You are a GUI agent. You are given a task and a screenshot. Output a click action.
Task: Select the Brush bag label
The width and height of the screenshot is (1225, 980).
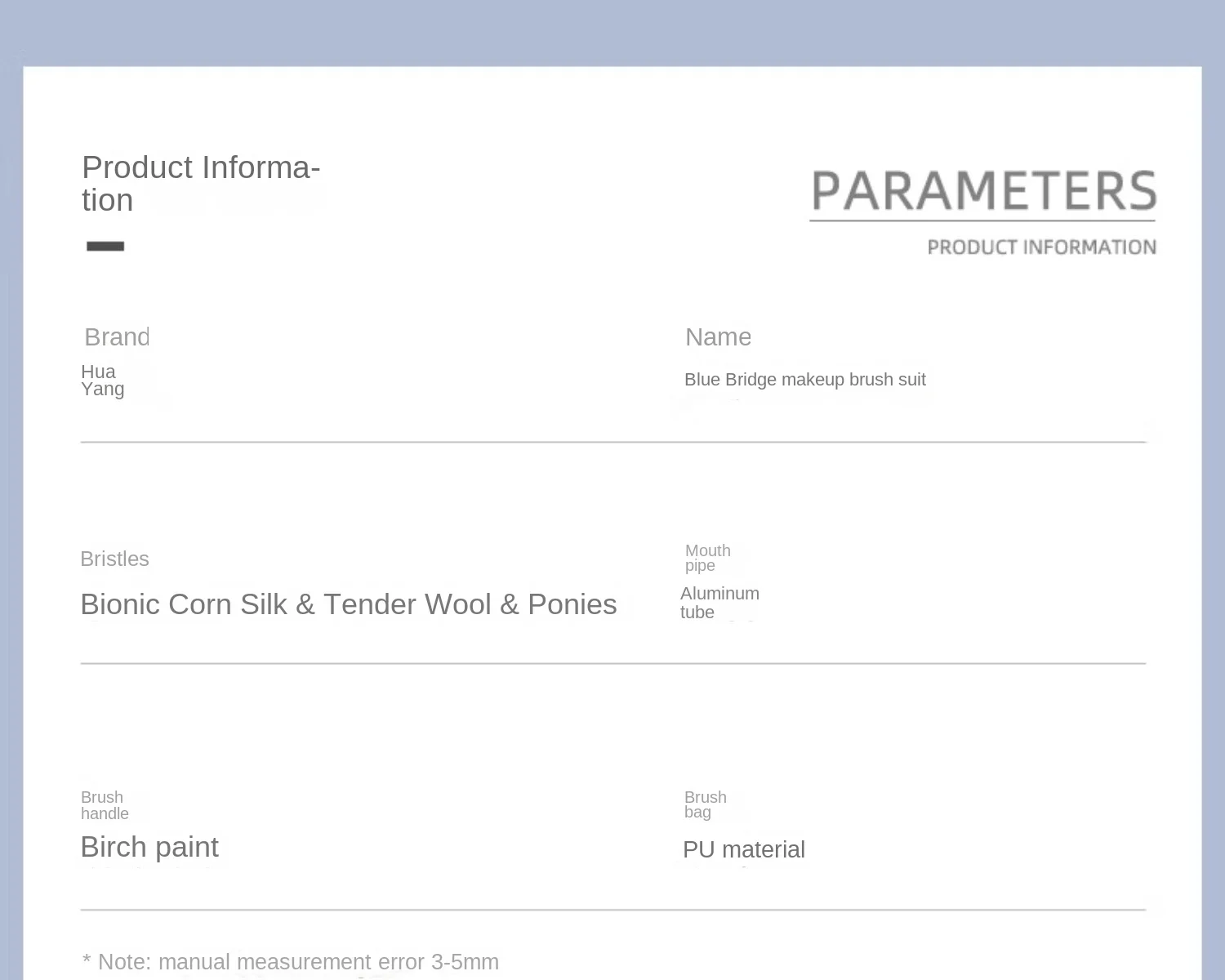[x=705, y=804]
